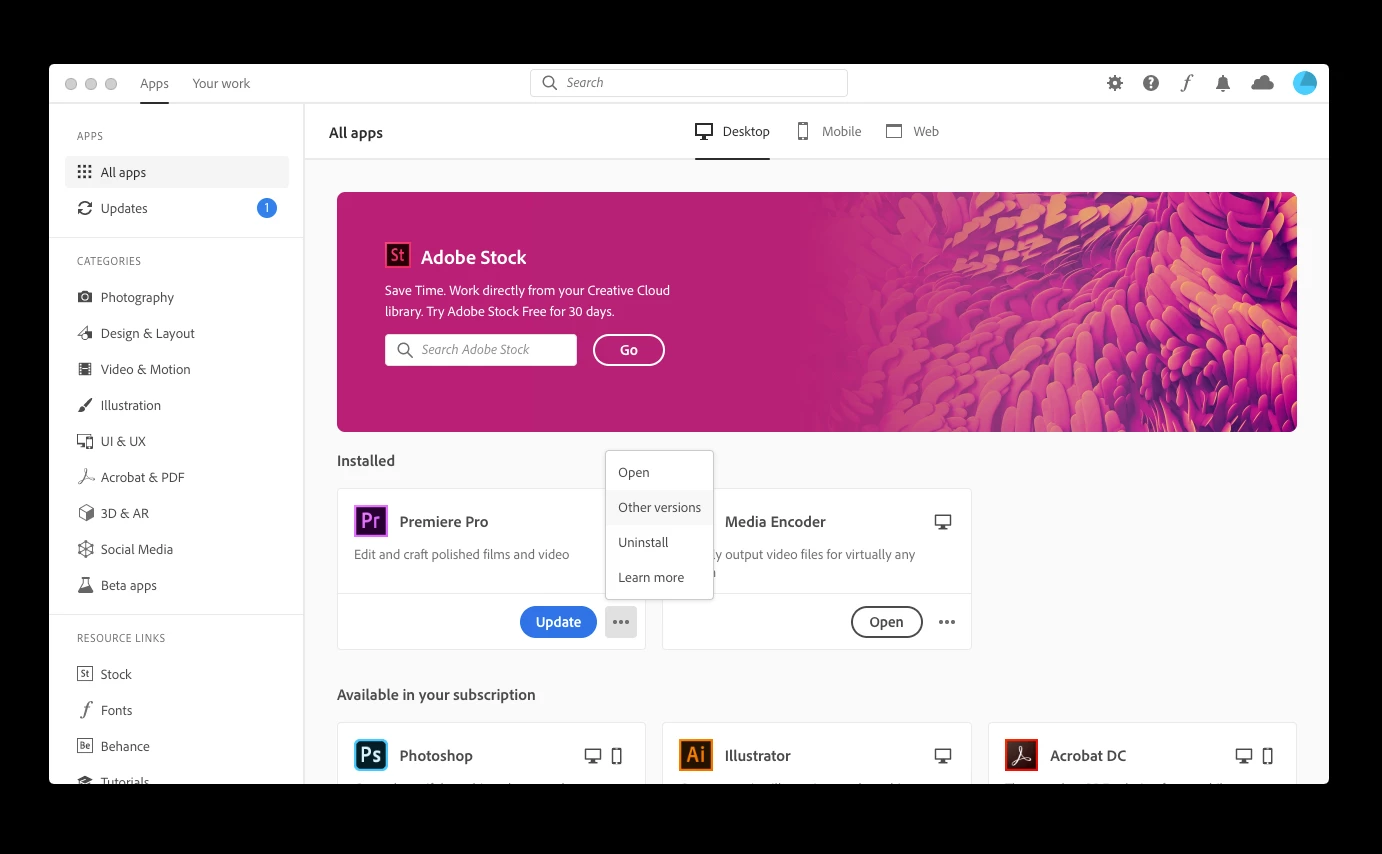Close Premiere Pro more options ellipsis button
1382x854 pixels.
click(x=621, y=622)
